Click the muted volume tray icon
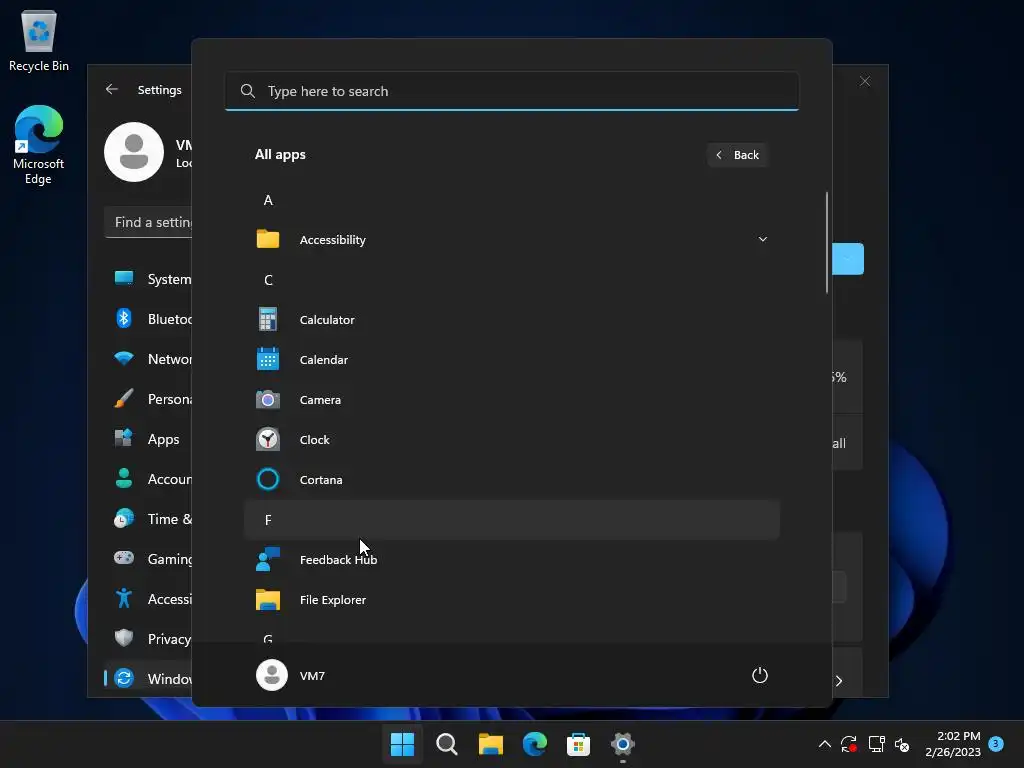This screenshot has height=768, width=1024. (903, 744)
